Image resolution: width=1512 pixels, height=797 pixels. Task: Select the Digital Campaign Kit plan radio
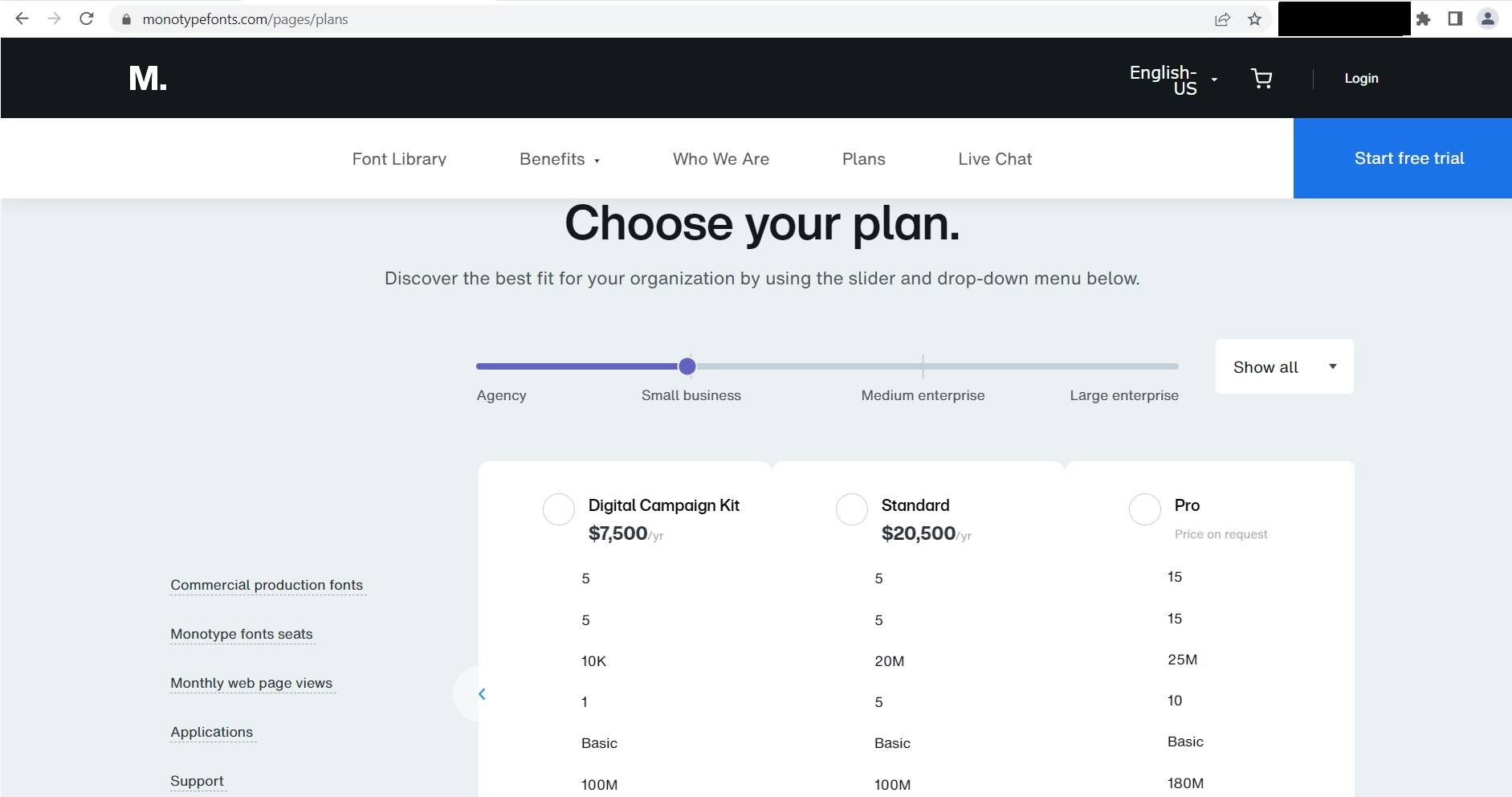[x=559, y=509]
